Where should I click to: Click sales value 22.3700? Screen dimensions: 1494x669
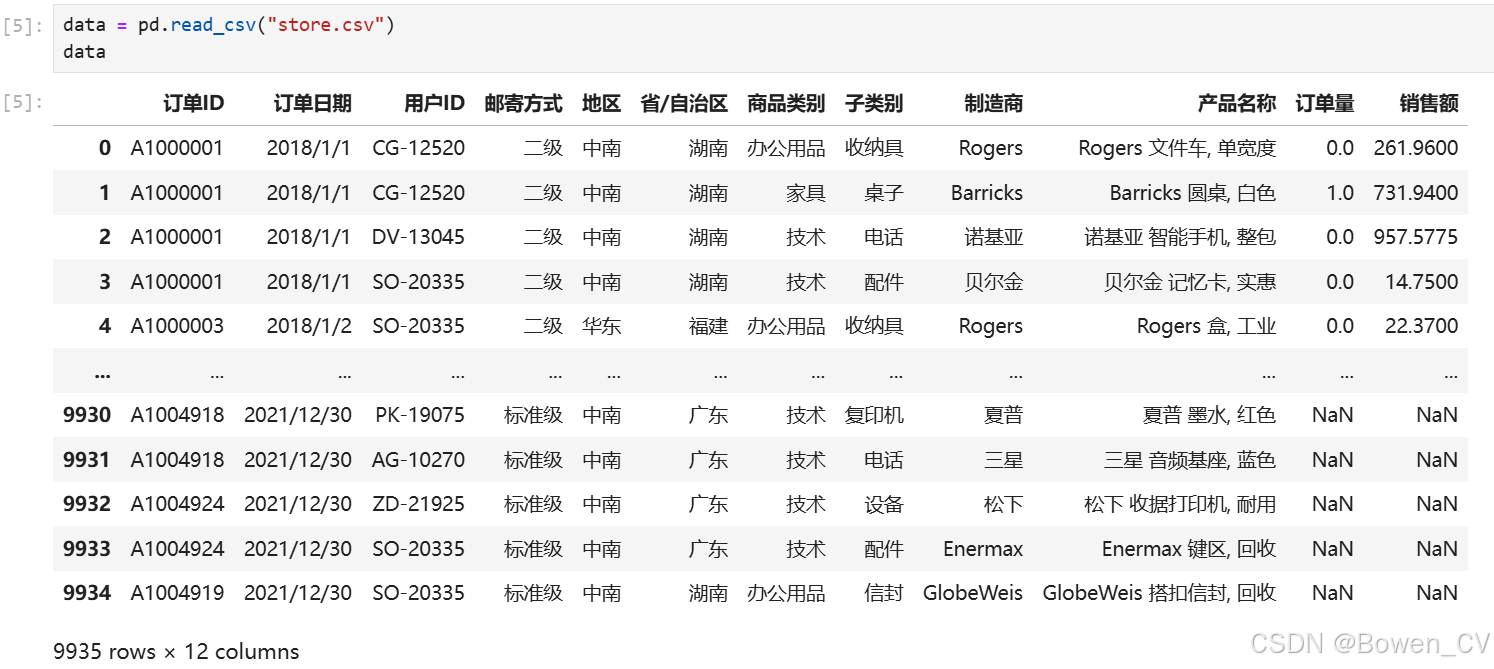(1422, 326)
